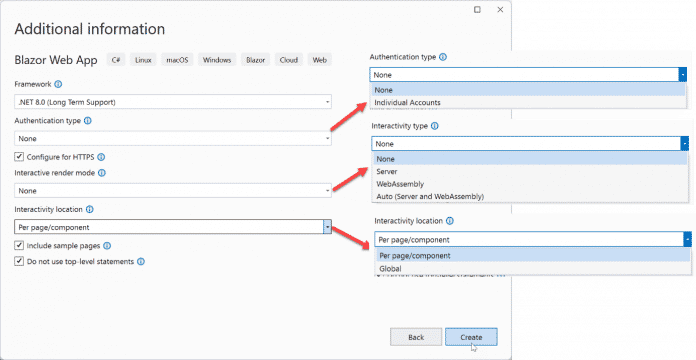Click the arrow of the left Per page/component dropdown
Screen dimensions: 696x360
[327, 227]
